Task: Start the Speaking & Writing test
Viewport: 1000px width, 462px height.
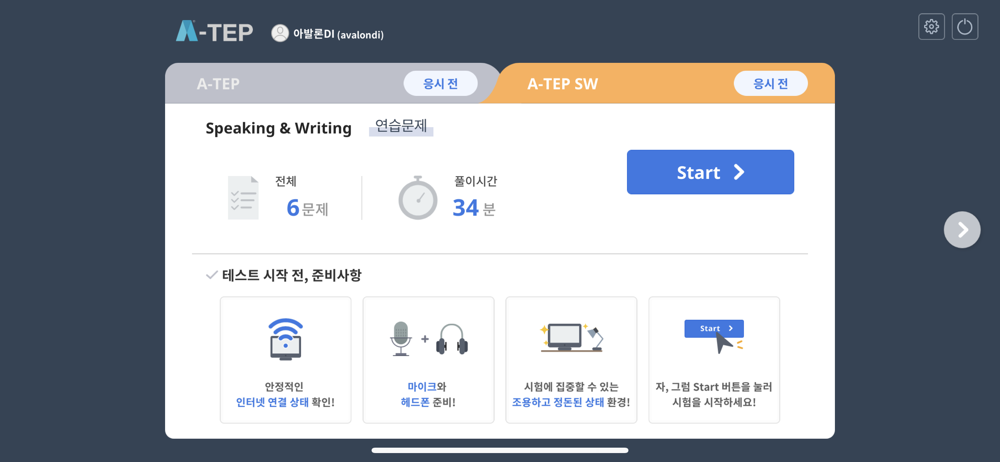Action: point(710,172)
